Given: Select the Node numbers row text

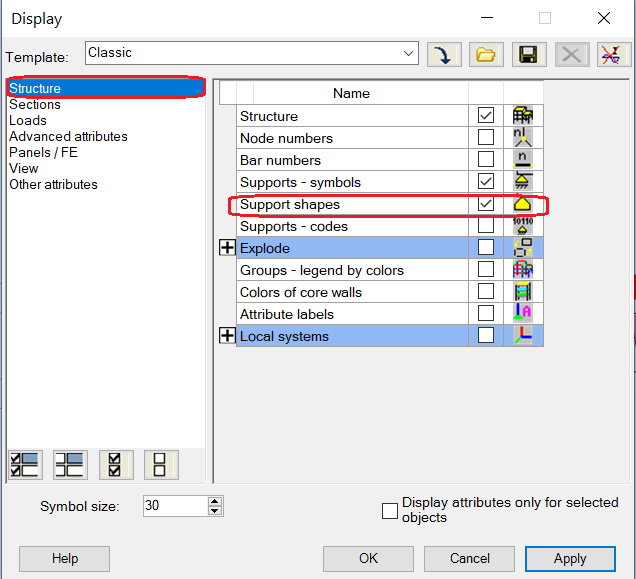Looking at the screenshot, I should (x=286, y=138).
